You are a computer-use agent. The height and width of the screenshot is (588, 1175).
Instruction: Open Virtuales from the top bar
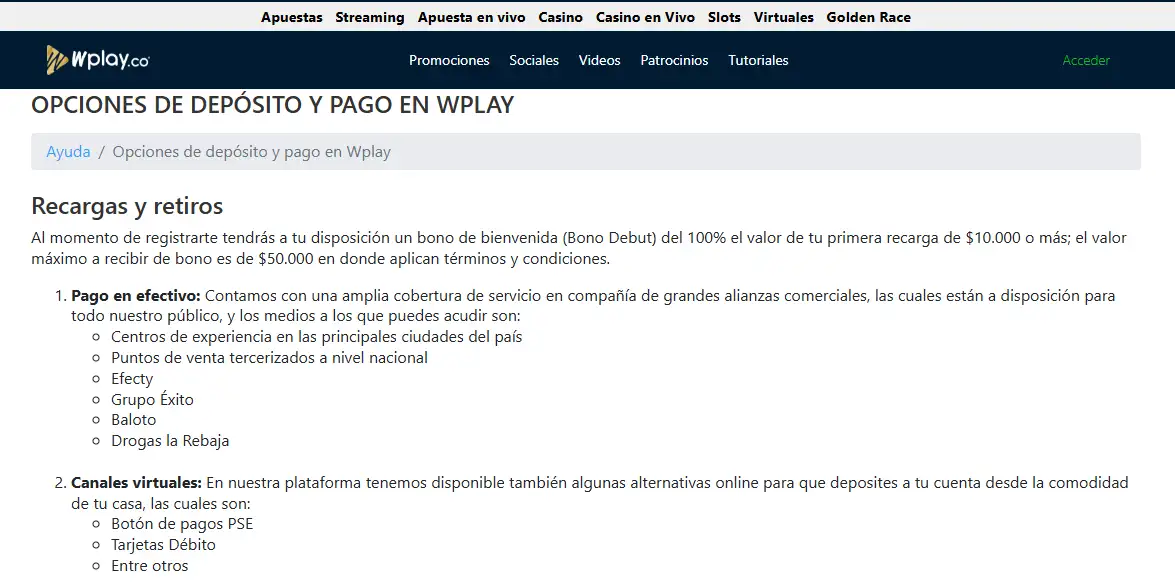(783, 17)
